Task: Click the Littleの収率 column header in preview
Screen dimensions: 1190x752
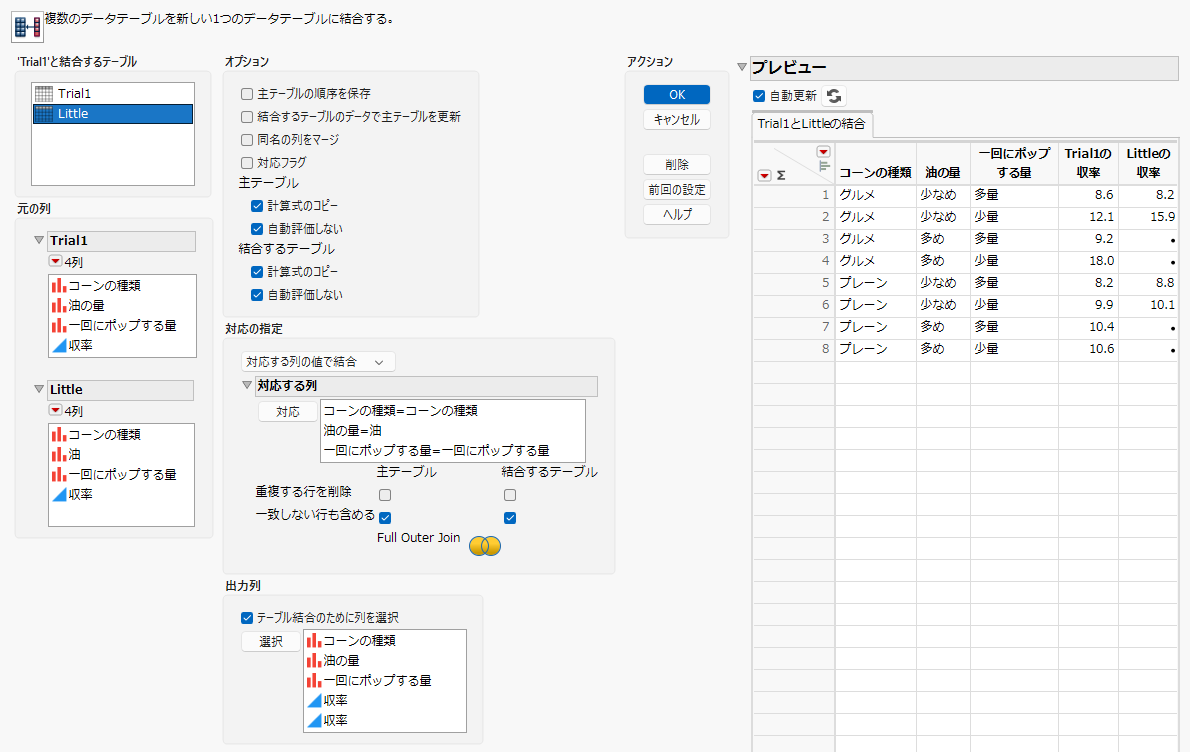Action: click(1148, 163)
